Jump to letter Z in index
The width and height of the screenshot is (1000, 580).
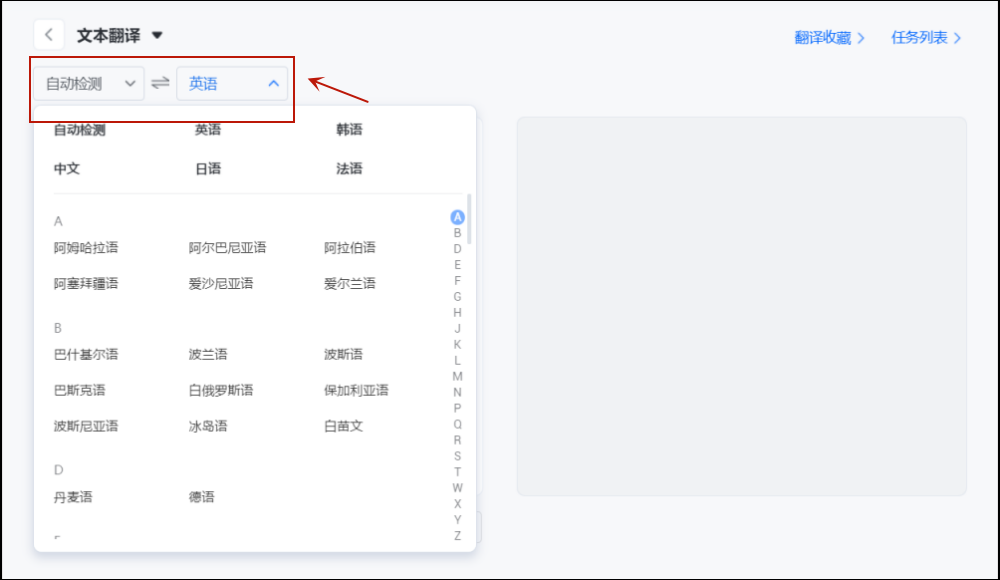coord(457,536)
